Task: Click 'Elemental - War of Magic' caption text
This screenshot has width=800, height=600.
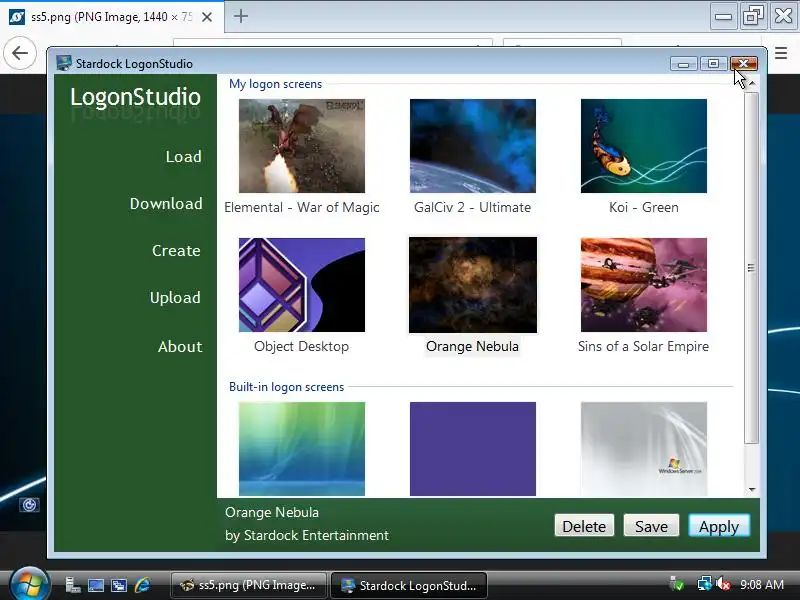Action: pos(302,207)
